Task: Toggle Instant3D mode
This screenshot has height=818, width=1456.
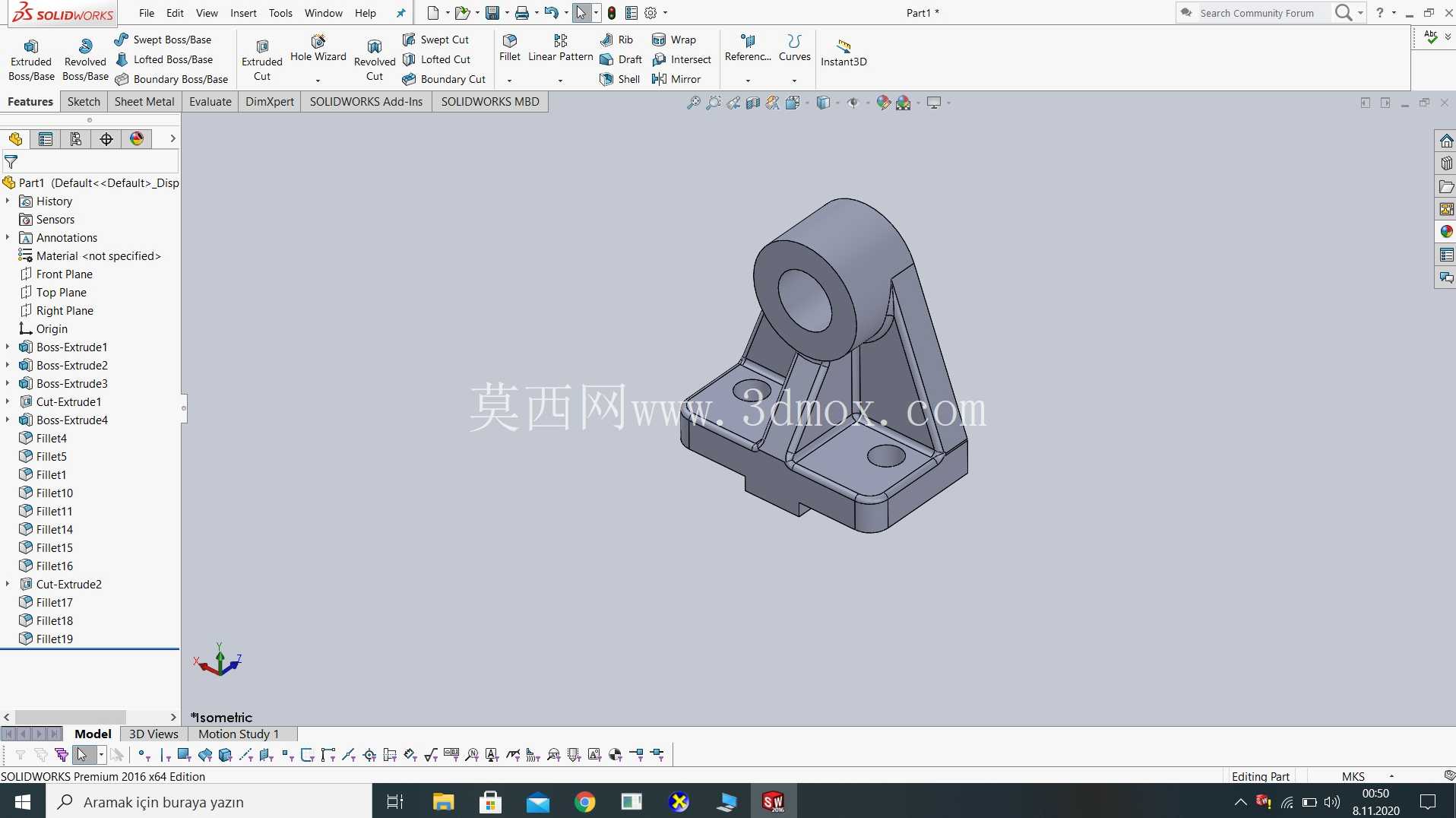Action: (x=844, y=52)
